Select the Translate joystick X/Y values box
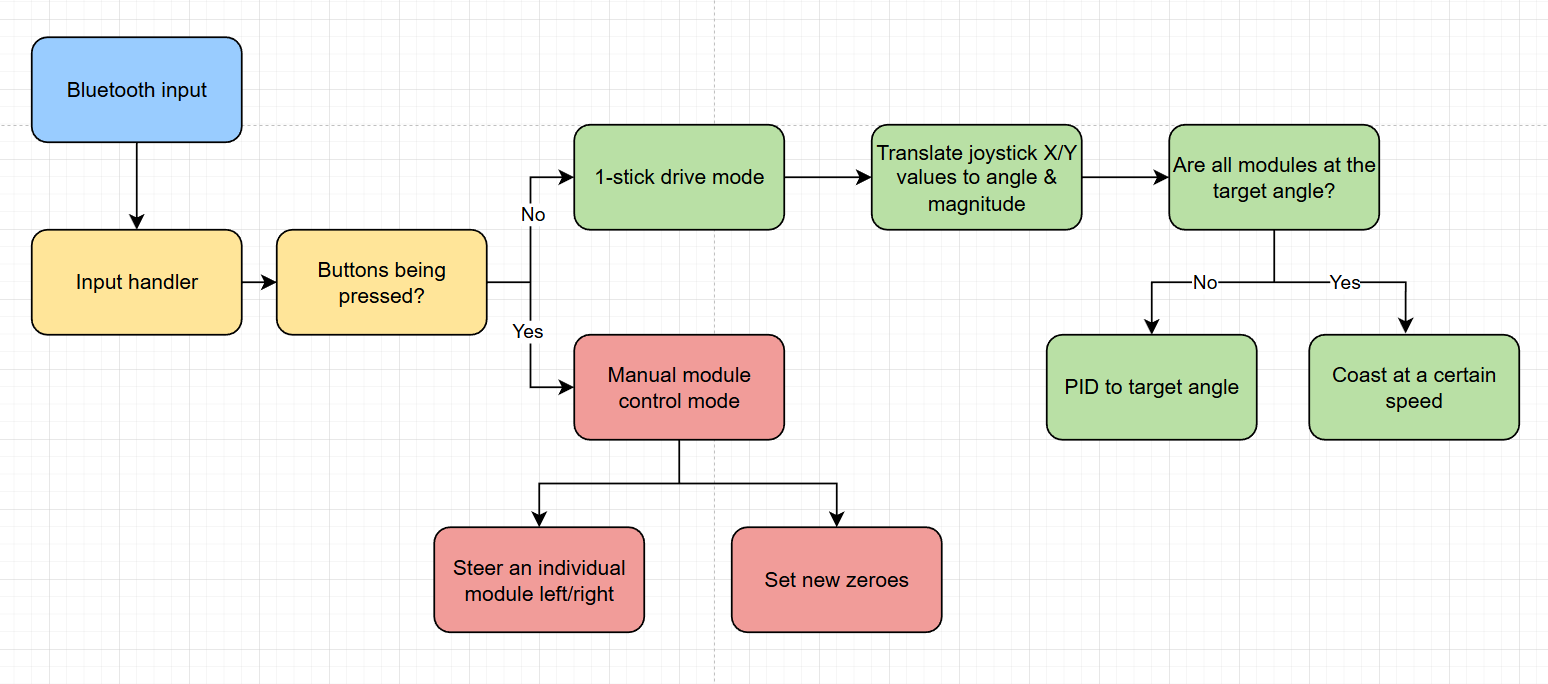 [976, 176]
